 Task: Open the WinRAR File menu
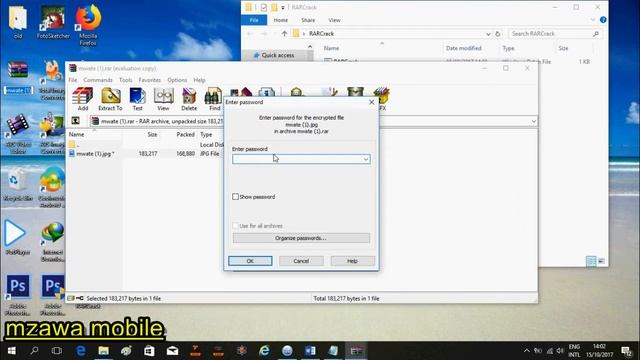click(73, 80)
